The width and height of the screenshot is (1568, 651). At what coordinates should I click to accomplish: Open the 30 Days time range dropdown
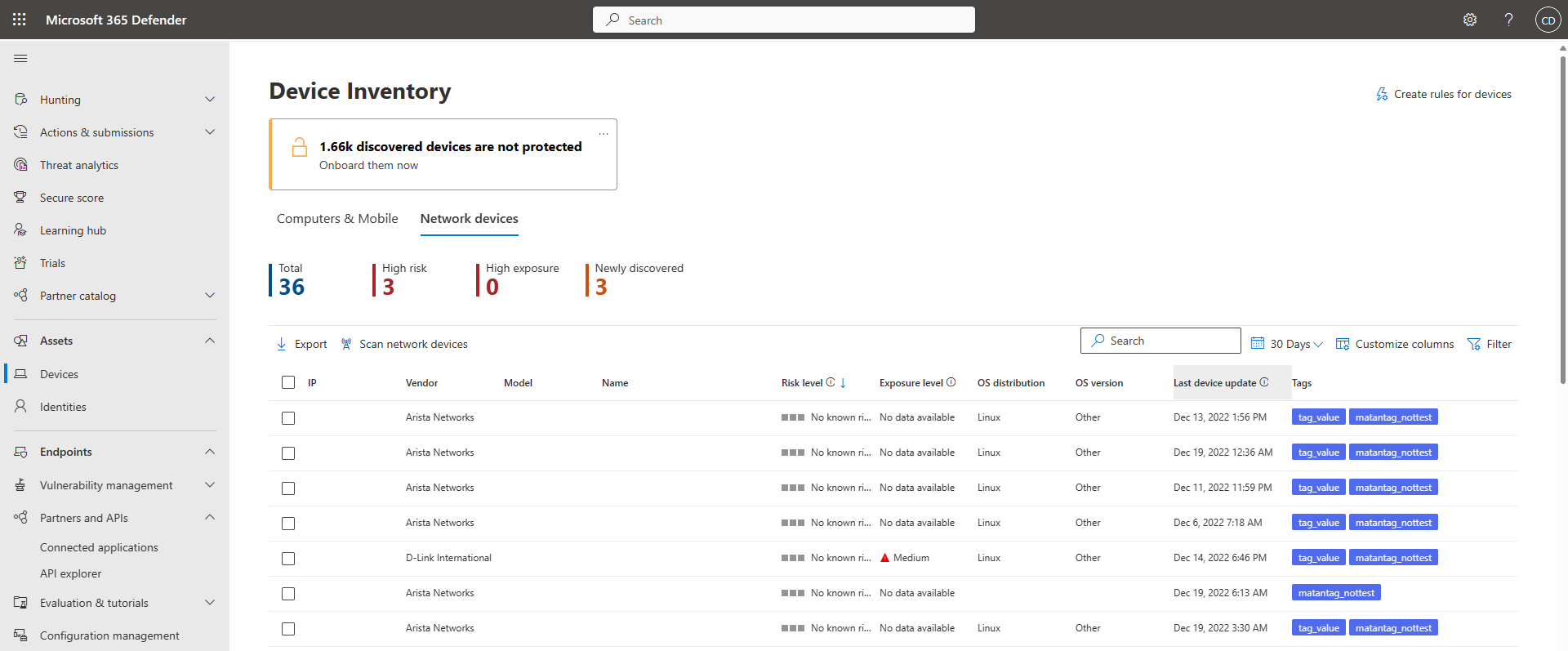tap(1287, 344)
